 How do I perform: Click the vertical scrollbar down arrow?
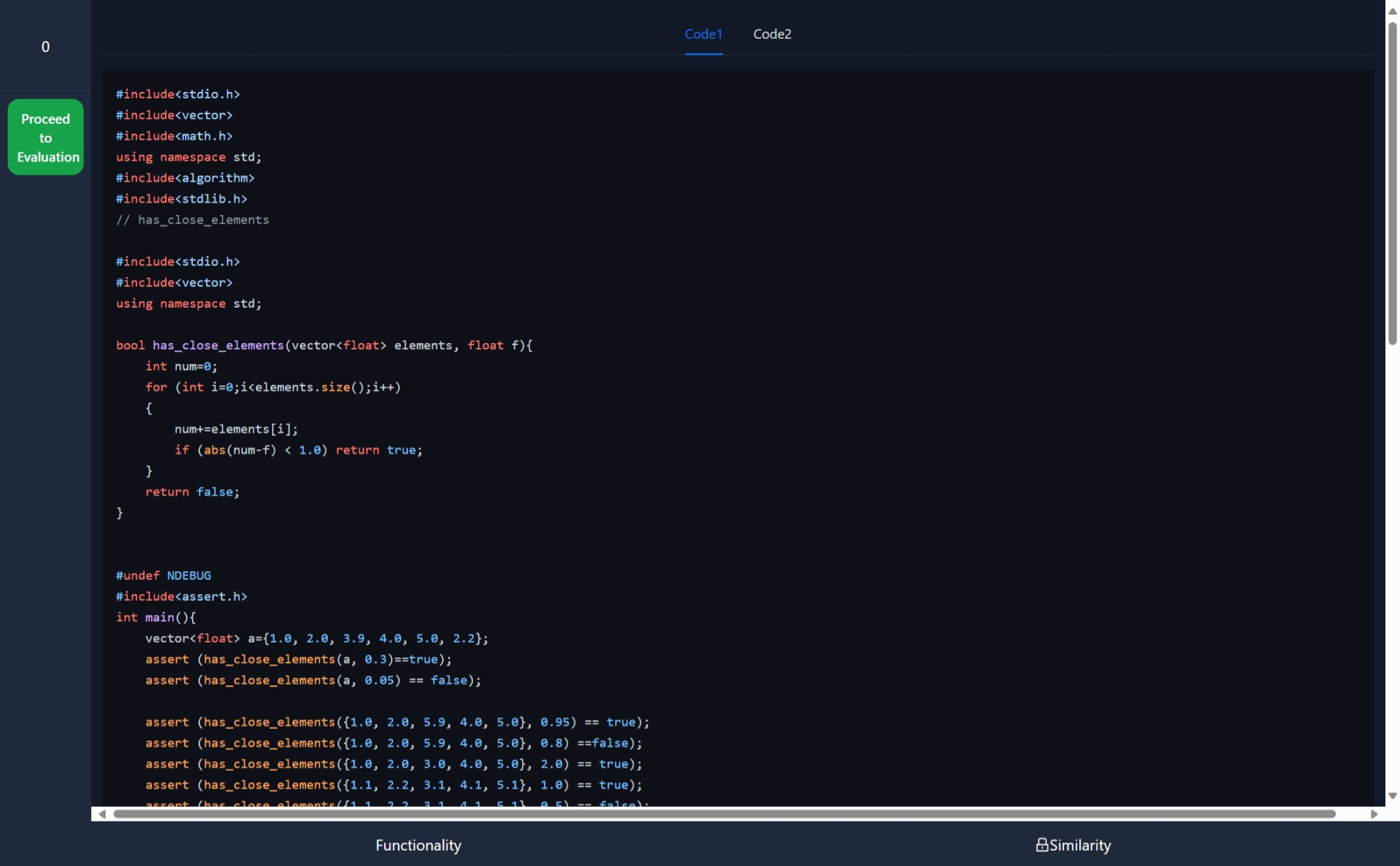1392,796
